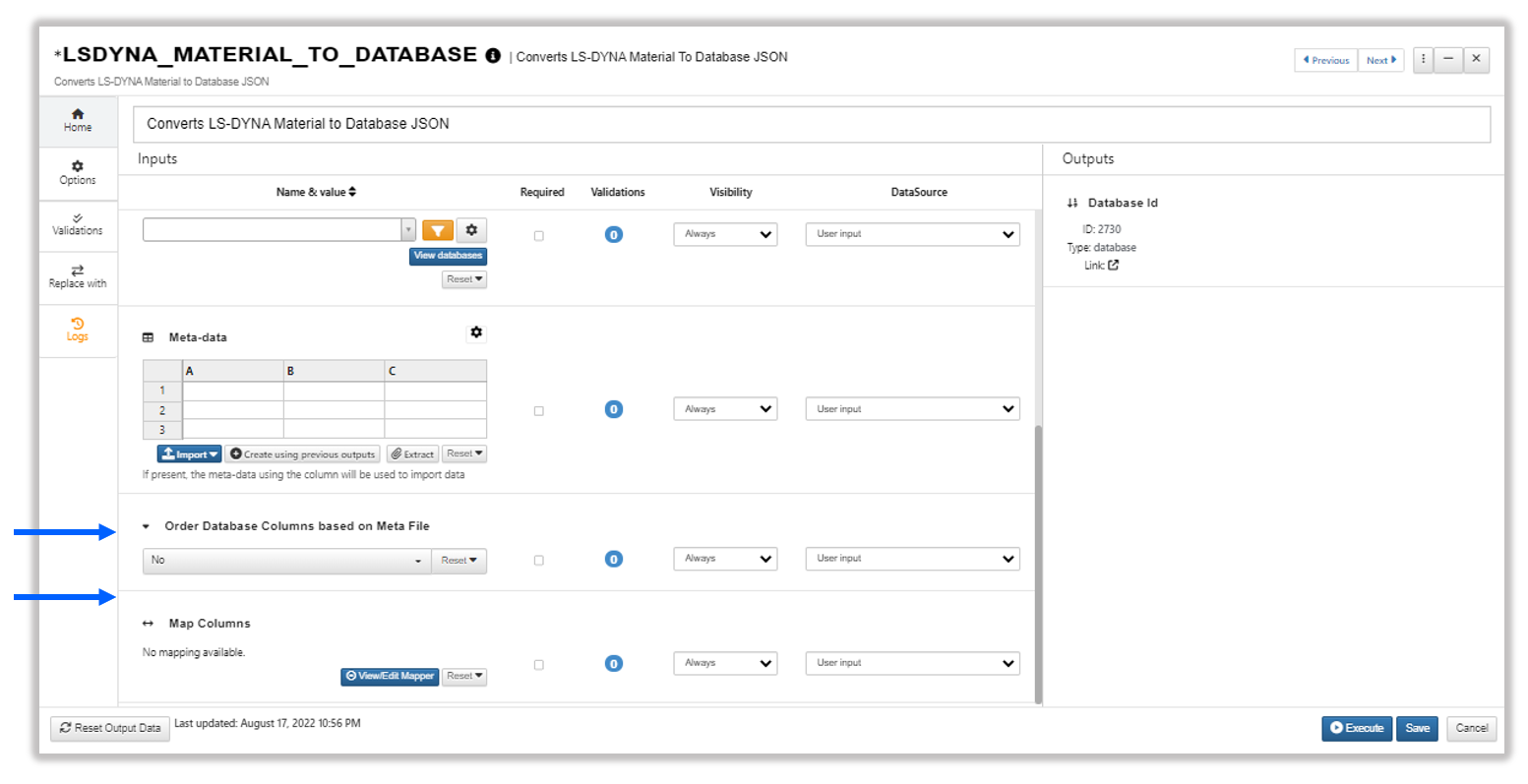The width and height of the screenshot is (1528, 784).
Task: Click the inputs panel vertical scrollbar
Action: click(1038, 564)
